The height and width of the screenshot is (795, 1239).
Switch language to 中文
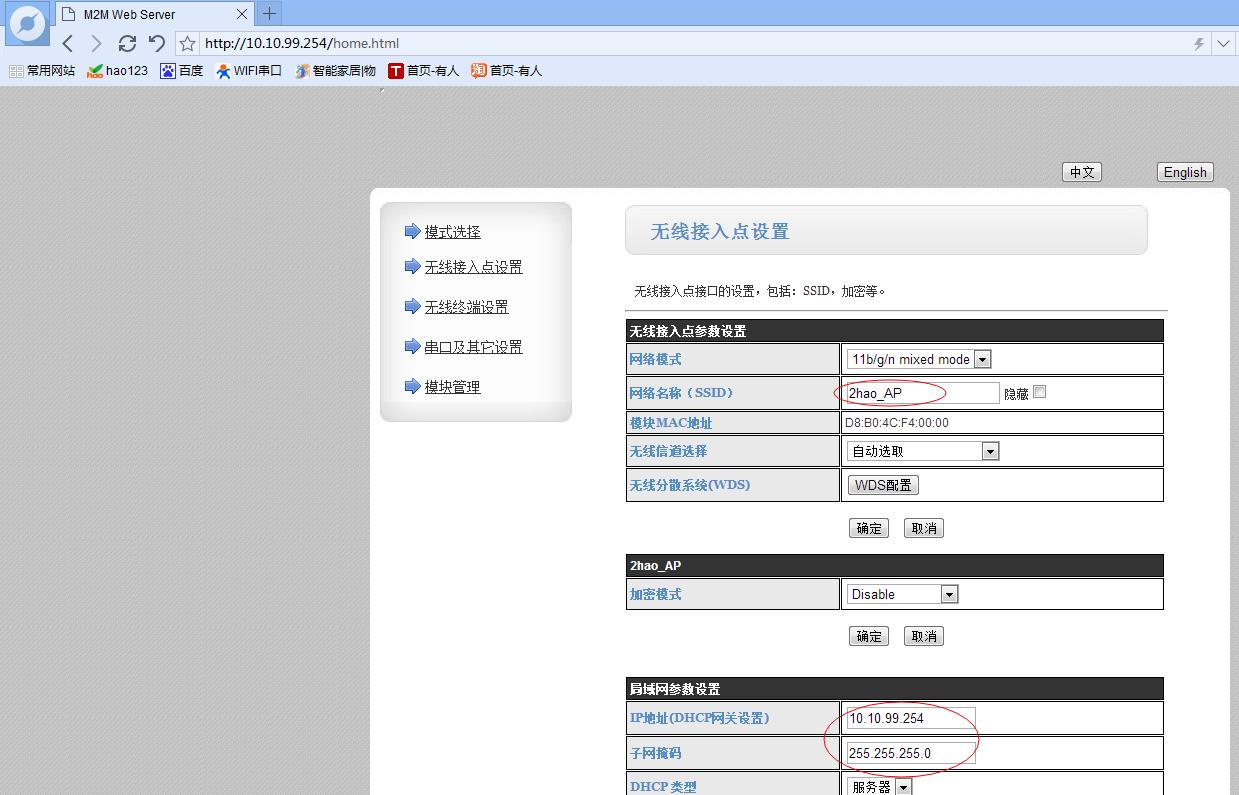click(1081, 172)
